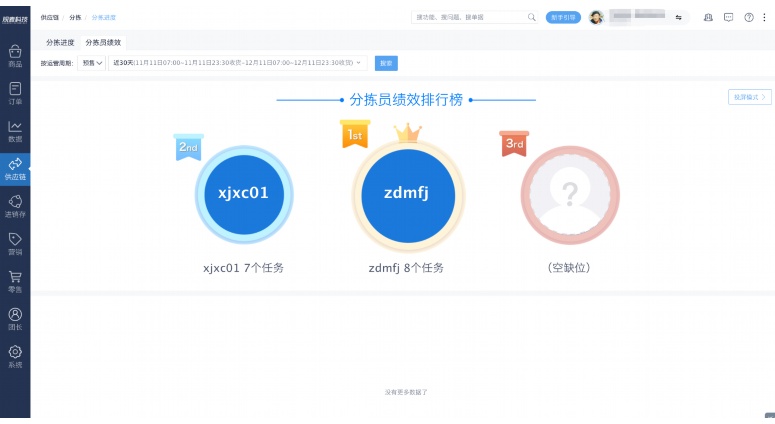Click the crown icon above zdmfj

point(408,133)
